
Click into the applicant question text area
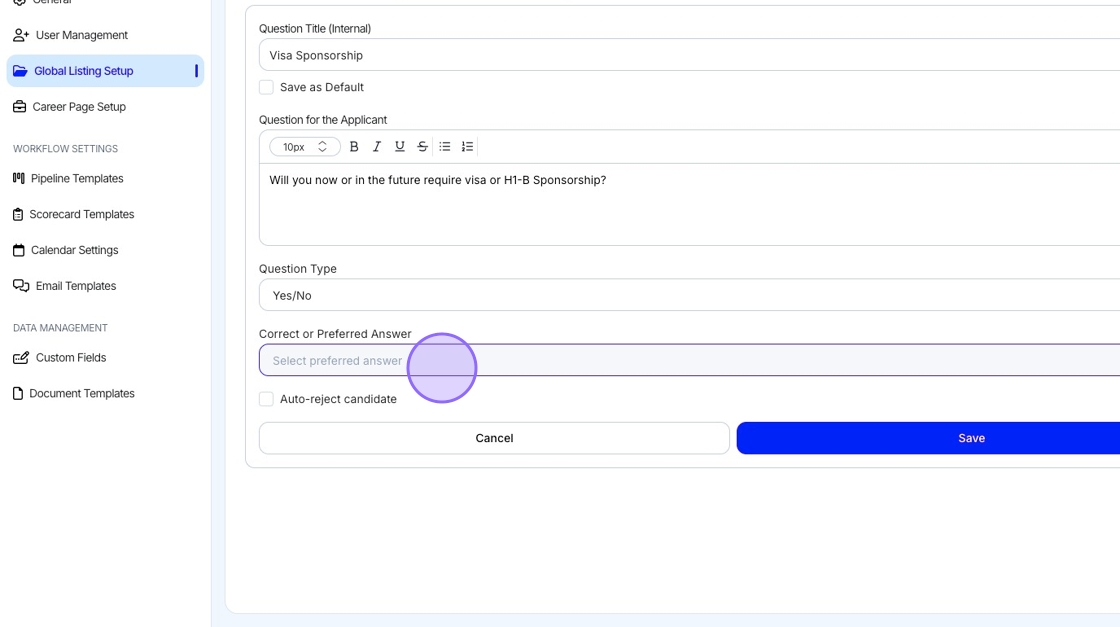coord(689,204)
